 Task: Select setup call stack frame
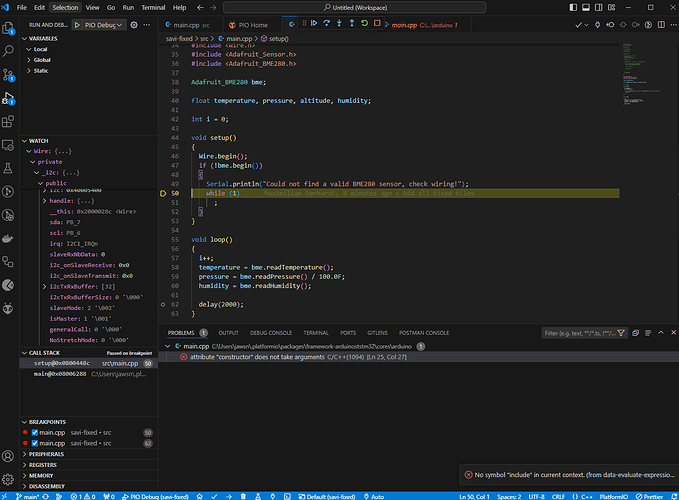89,364
